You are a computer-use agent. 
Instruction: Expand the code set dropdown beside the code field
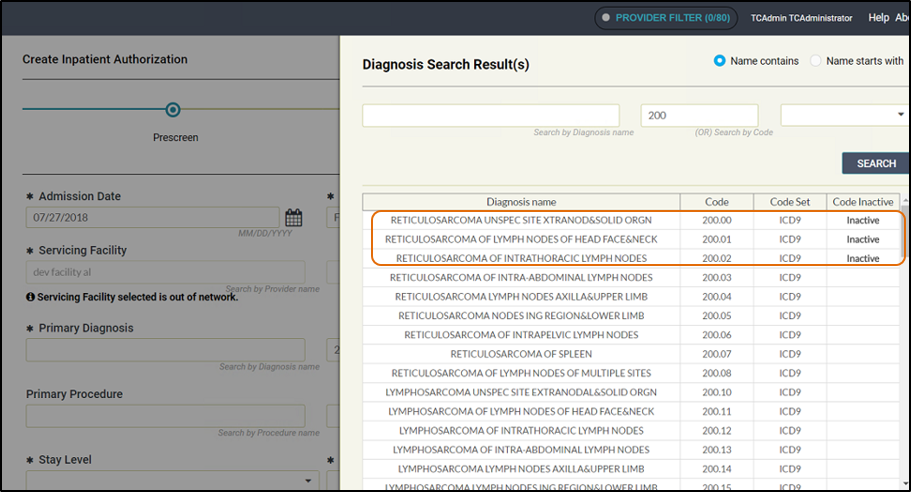(843, 115)
